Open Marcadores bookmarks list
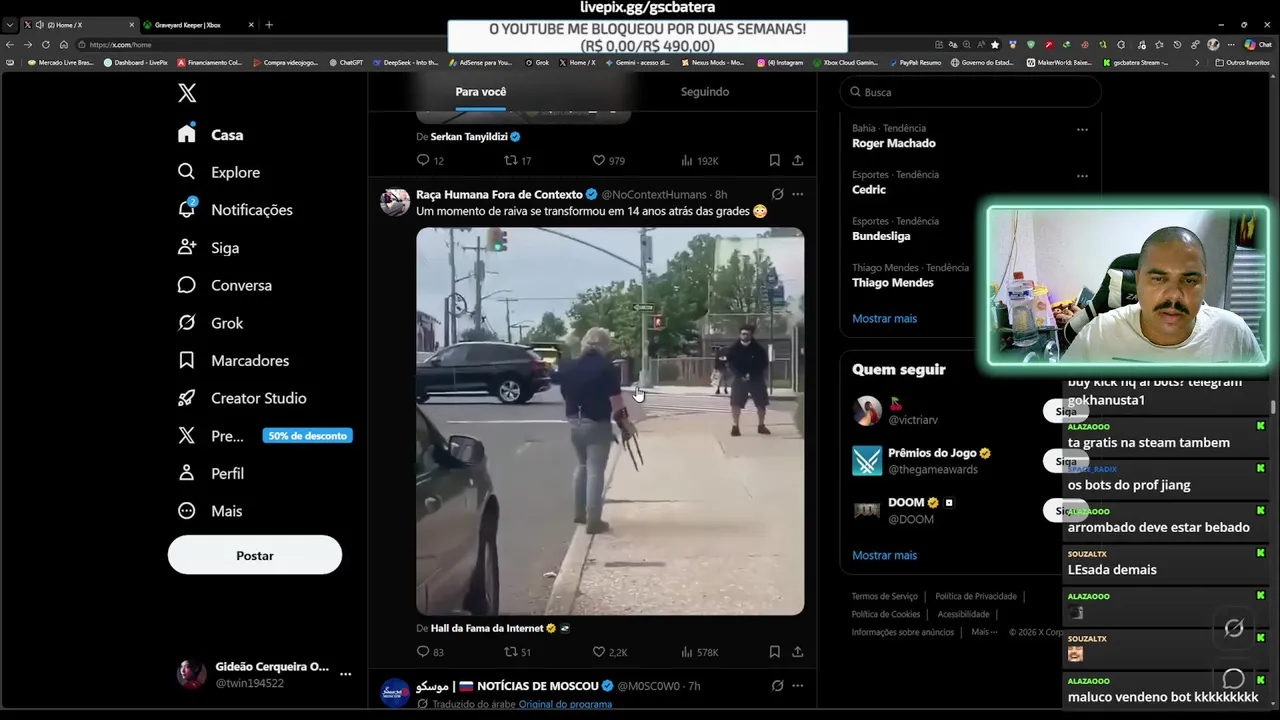Image resolution: width=1280 pixels, height=720 pixels. [233, 360]
